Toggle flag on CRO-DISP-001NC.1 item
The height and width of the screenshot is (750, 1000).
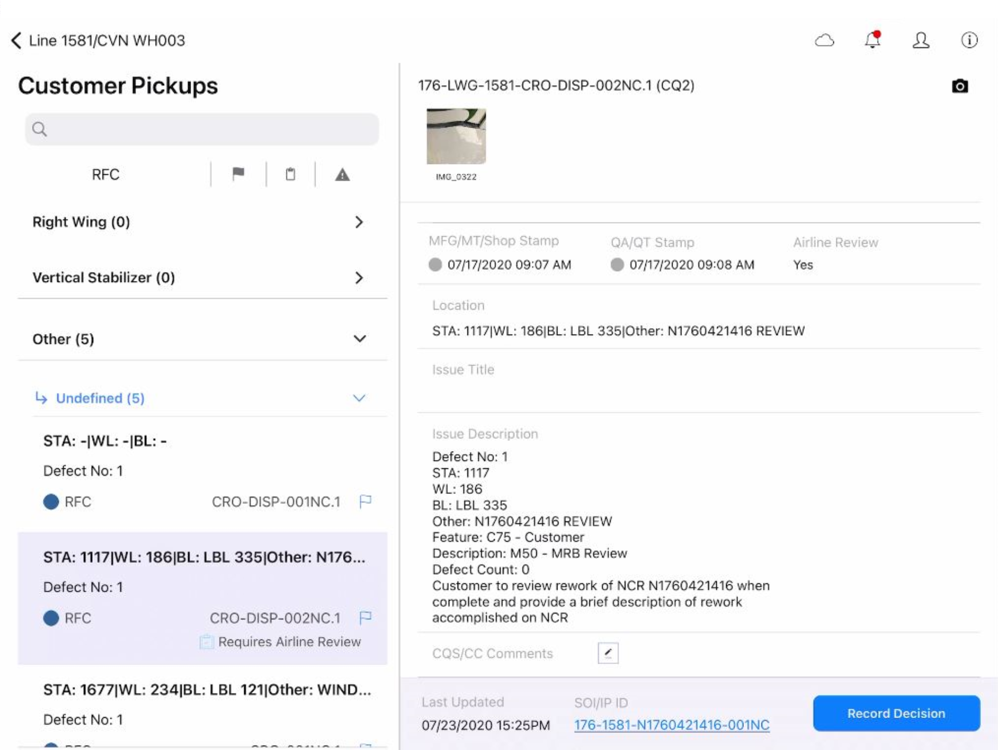coord(365,502)
